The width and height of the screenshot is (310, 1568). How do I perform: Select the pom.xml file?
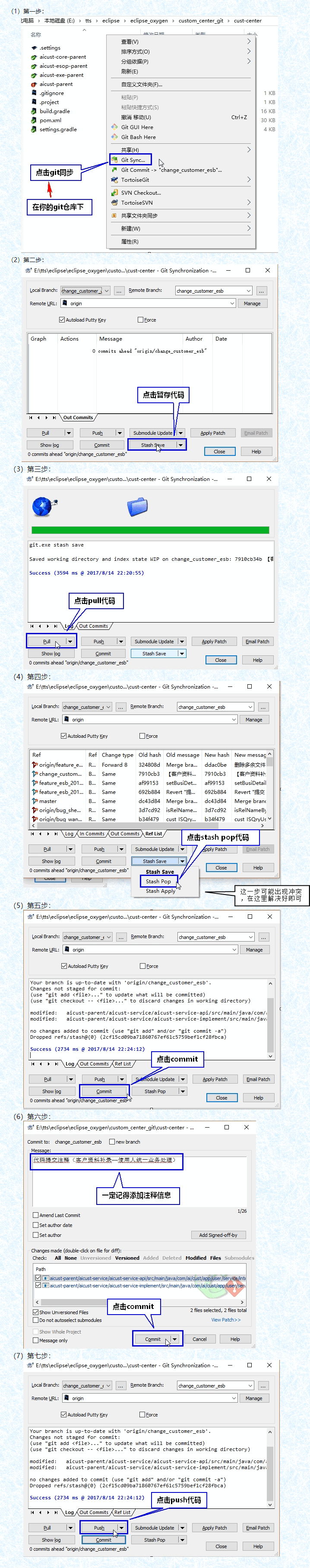[x=50, y=120]
